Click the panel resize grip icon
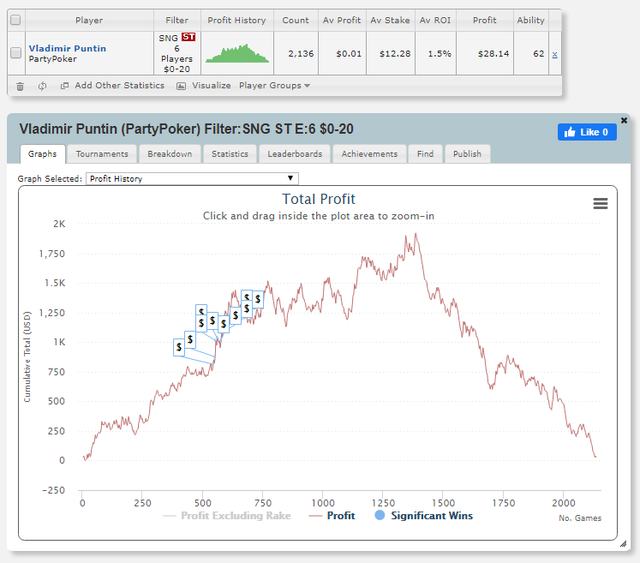Image resolution: width=640 pixels, height=563 pixels. tap(623, 544)
